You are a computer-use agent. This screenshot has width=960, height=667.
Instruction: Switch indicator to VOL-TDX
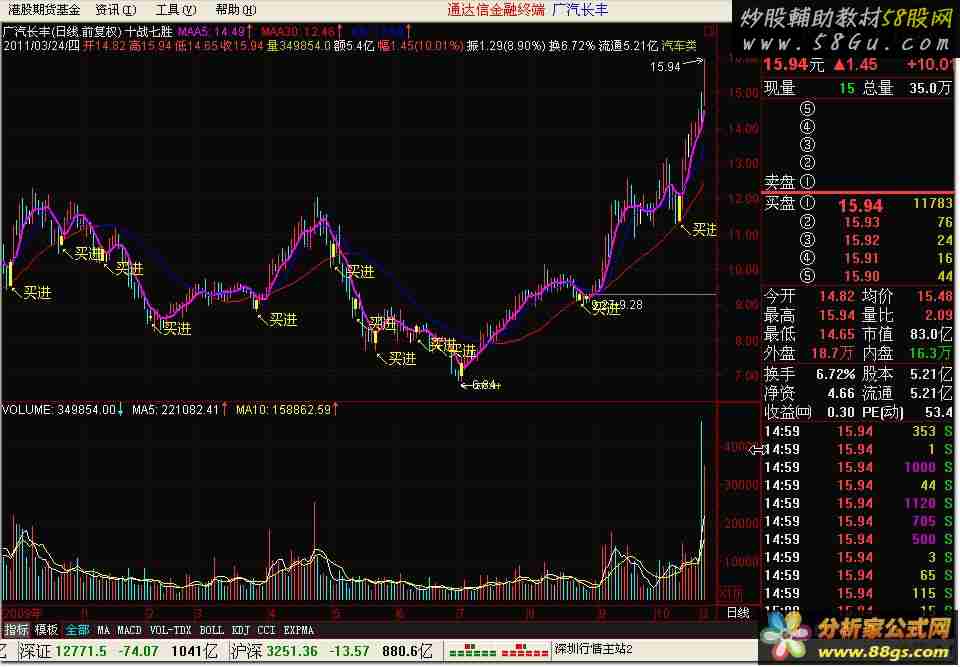click(x=170, y=630)
